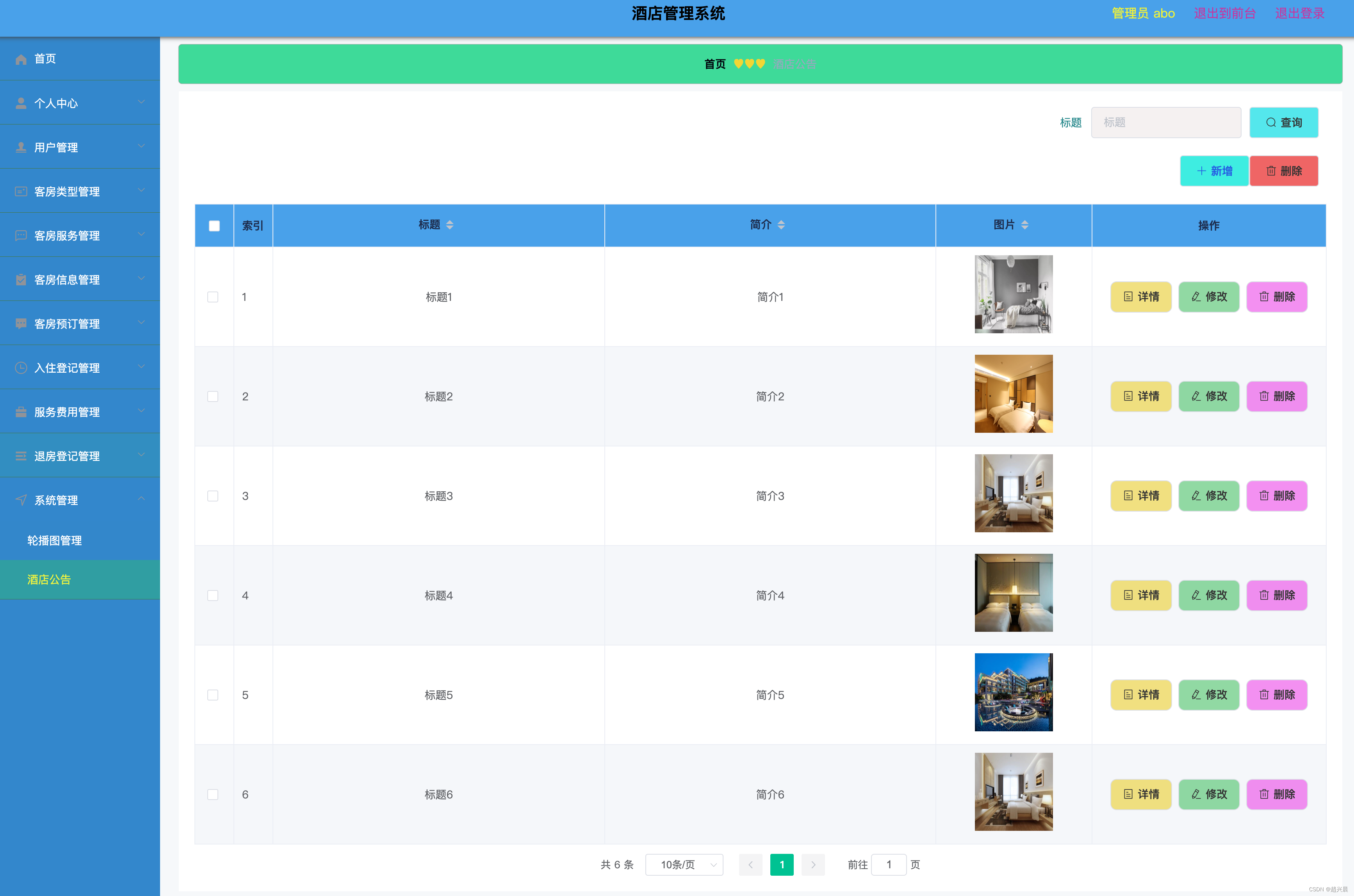Click thumbnail image for row 5
Viewport: 1354px width, 896px height.
point(1014,693)
